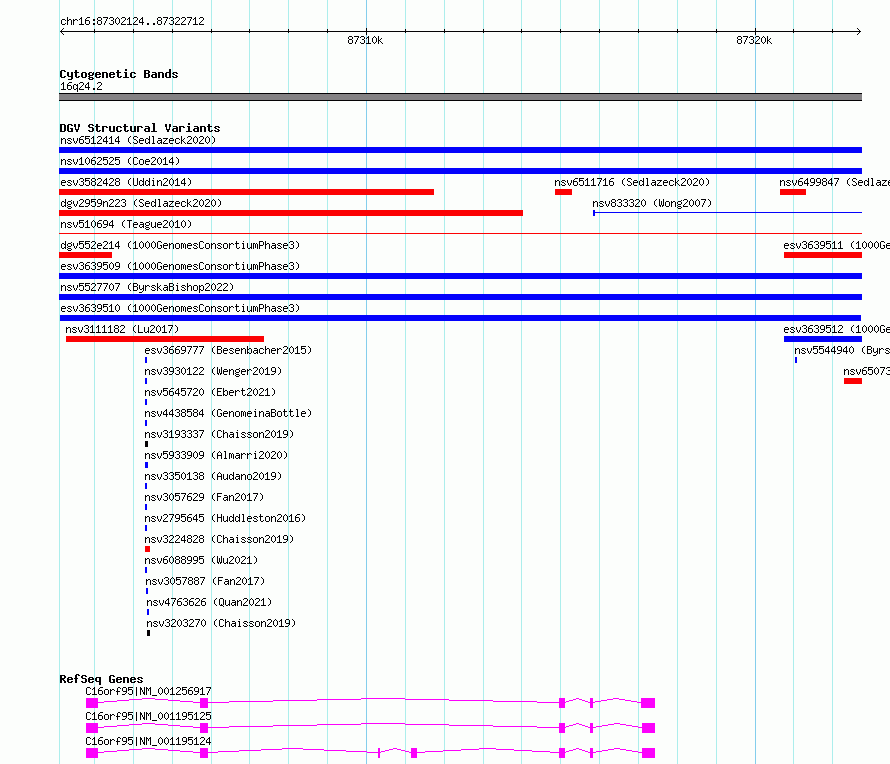Select the esv3639511 red bar
The image size is (890, 764).
tap(823, 255)
